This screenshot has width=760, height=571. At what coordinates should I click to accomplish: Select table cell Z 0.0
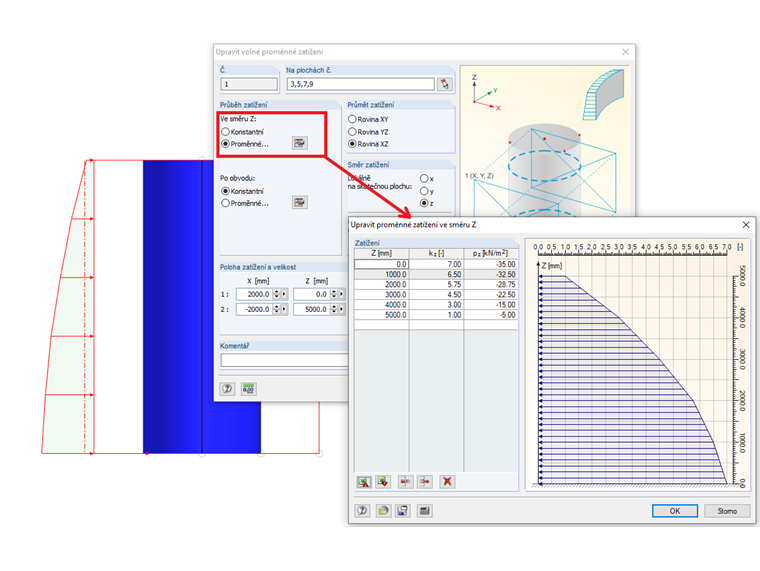tap(382, 264)
